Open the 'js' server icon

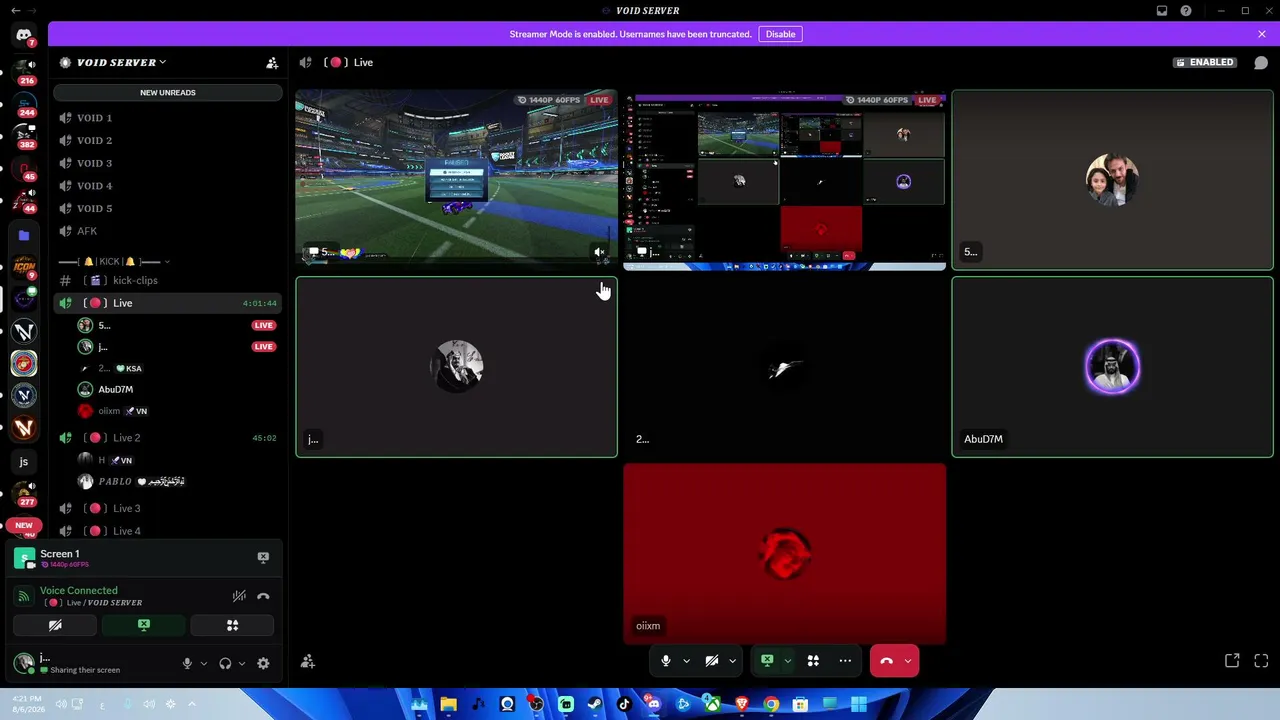point(24,462)
